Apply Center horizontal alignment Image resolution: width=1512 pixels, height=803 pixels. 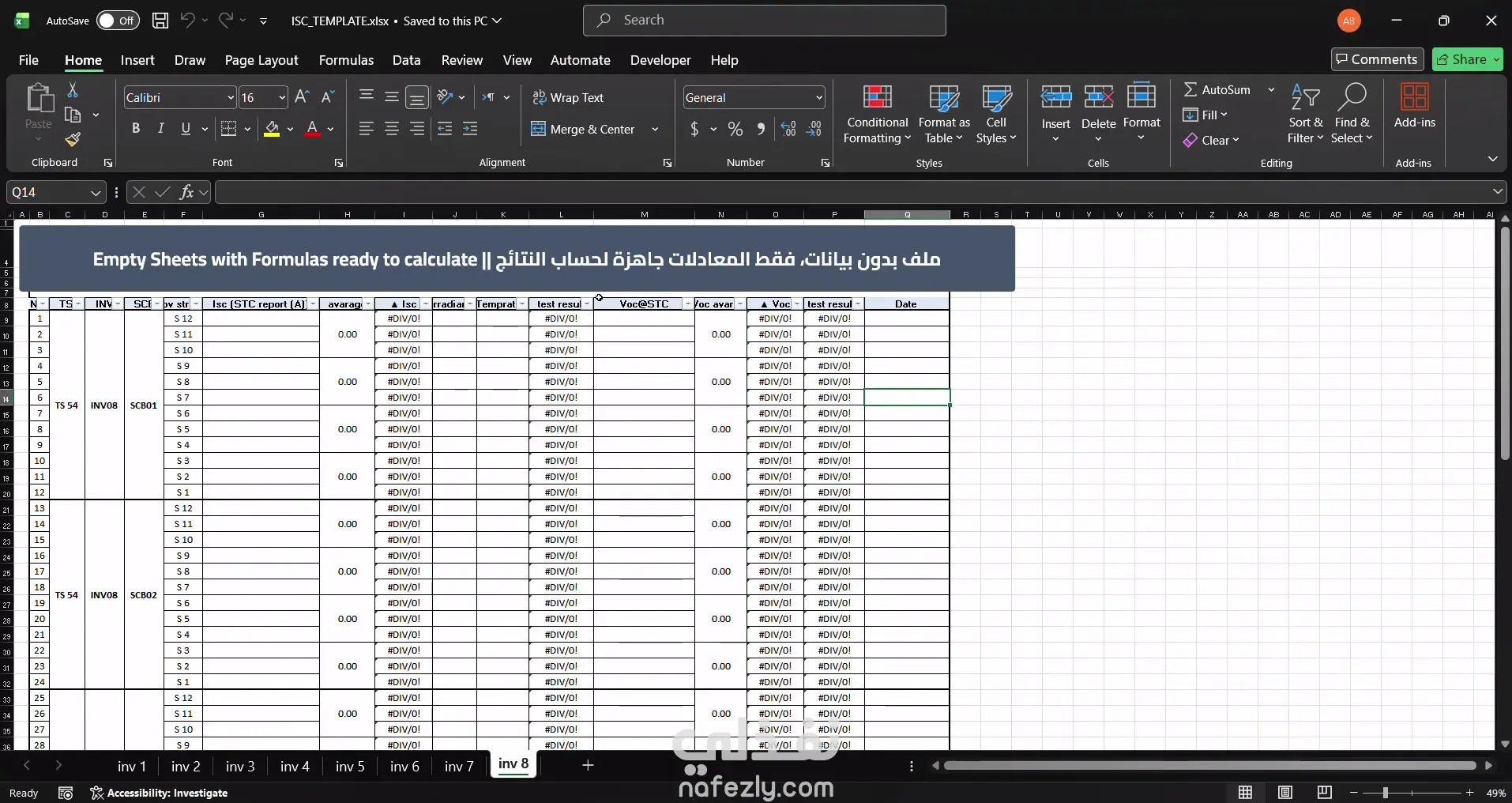[392, 129]
